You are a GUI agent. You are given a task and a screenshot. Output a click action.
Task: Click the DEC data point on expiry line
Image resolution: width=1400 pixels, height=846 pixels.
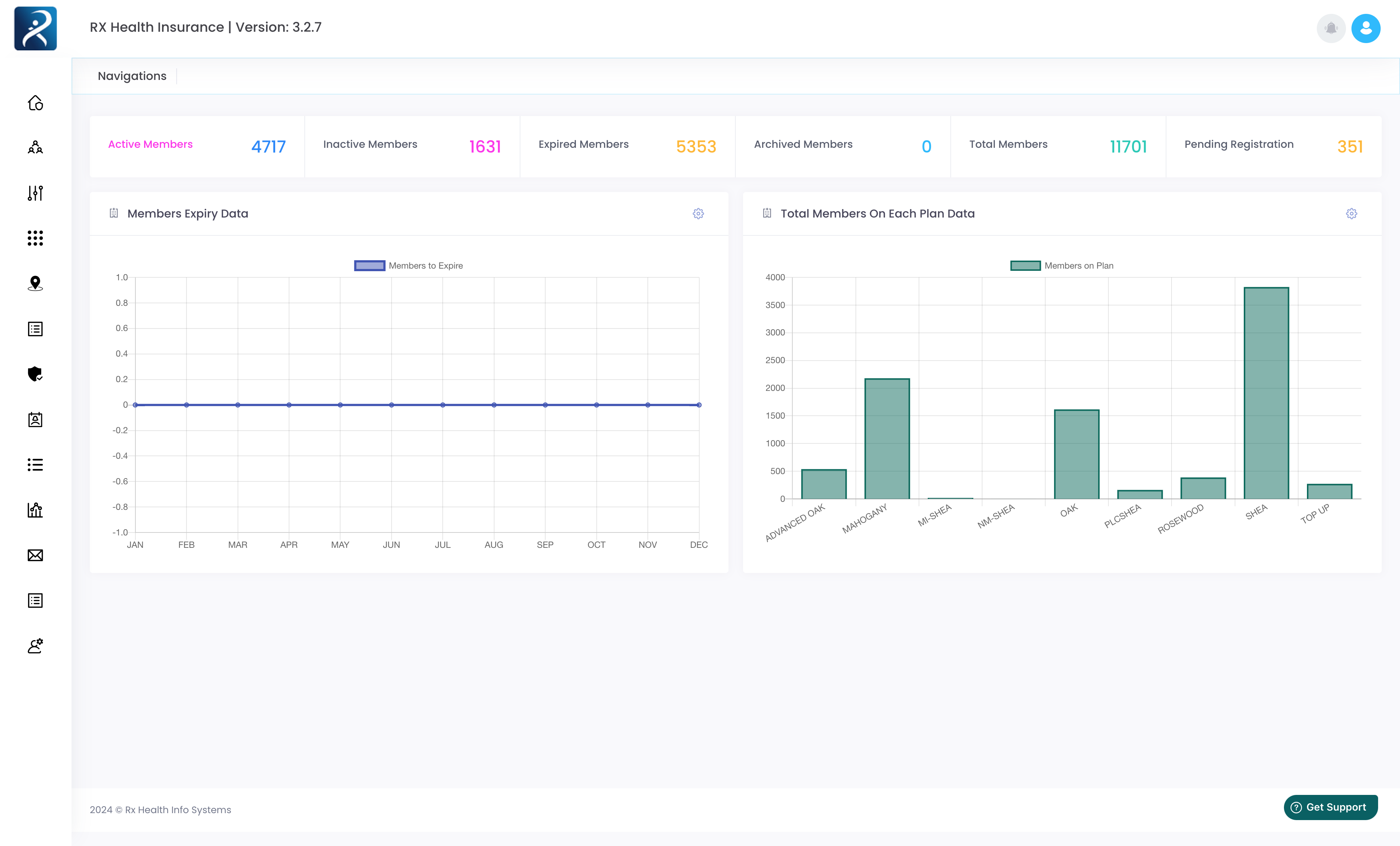click(699, 405)
